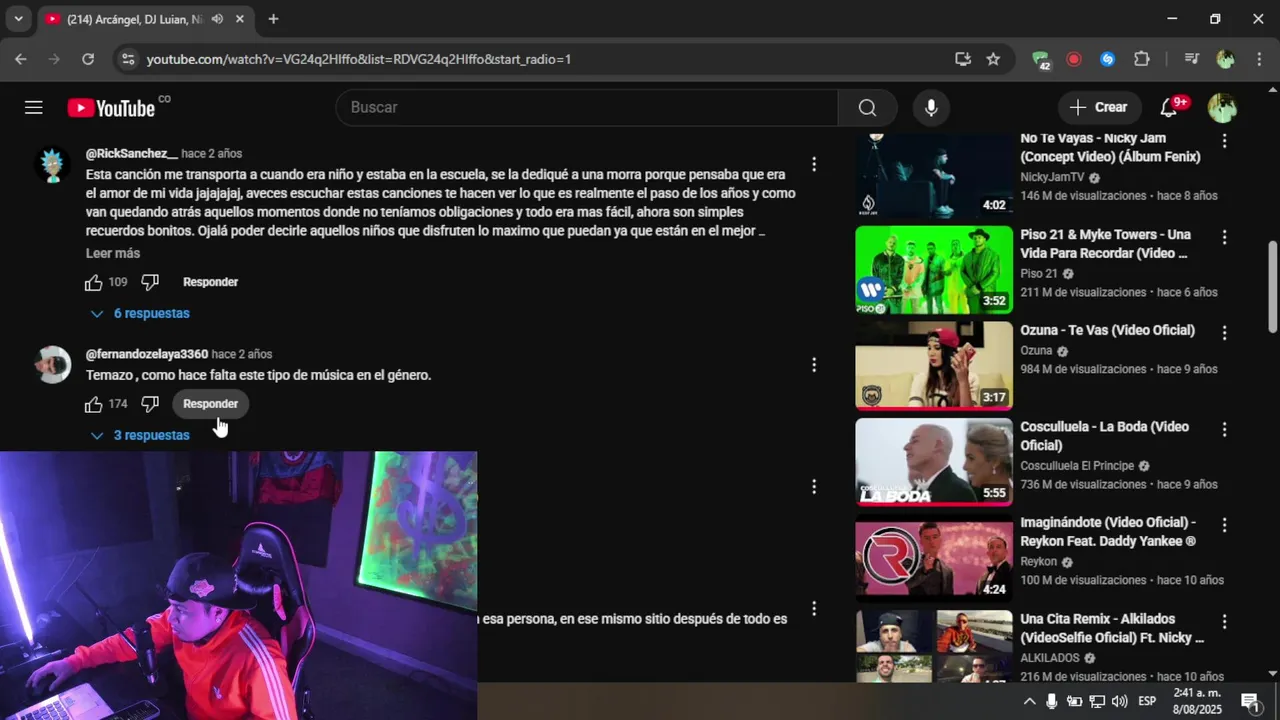Image resolution: width=1280 pixels, height=720 pixels.
Task: Open more options for Imaginándote video
Action: tap(1224, 525)
